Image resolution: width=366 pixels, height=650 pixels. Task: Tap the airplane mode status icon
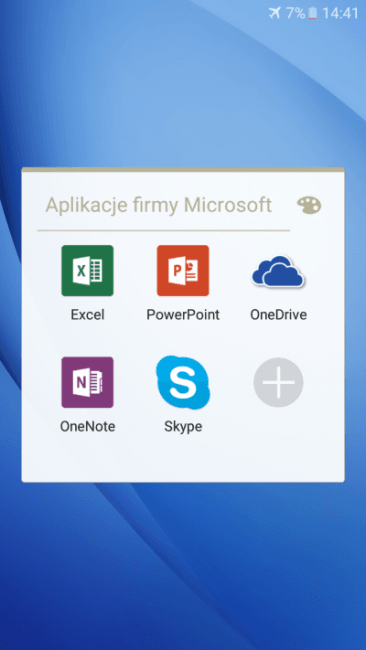coord(274,13)
